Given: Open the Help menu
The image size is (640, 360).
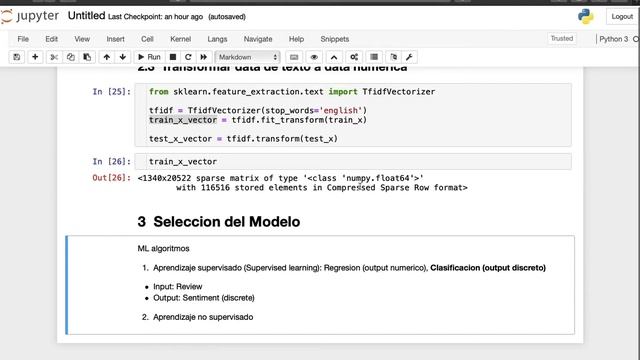Looking at the screenshot, I should (296, 39).
